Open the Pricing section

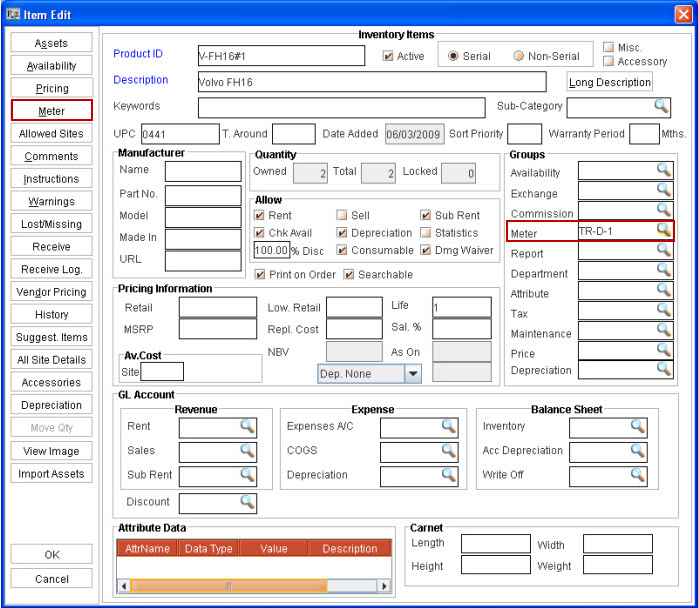52,89
